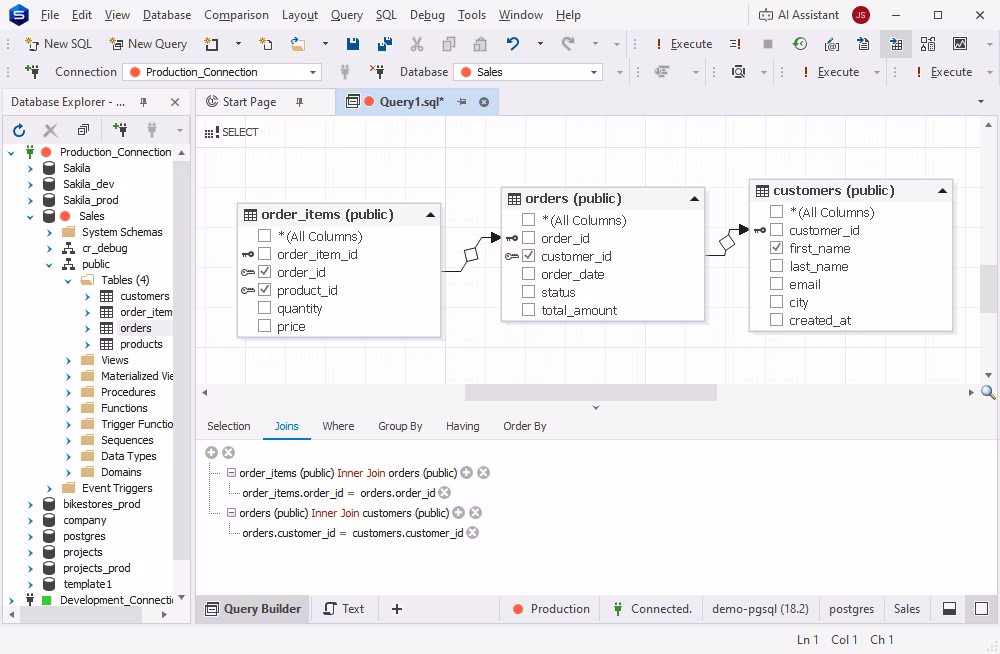Open the Comparison menu
This screenshot has width=1000, height=654.
236,15
